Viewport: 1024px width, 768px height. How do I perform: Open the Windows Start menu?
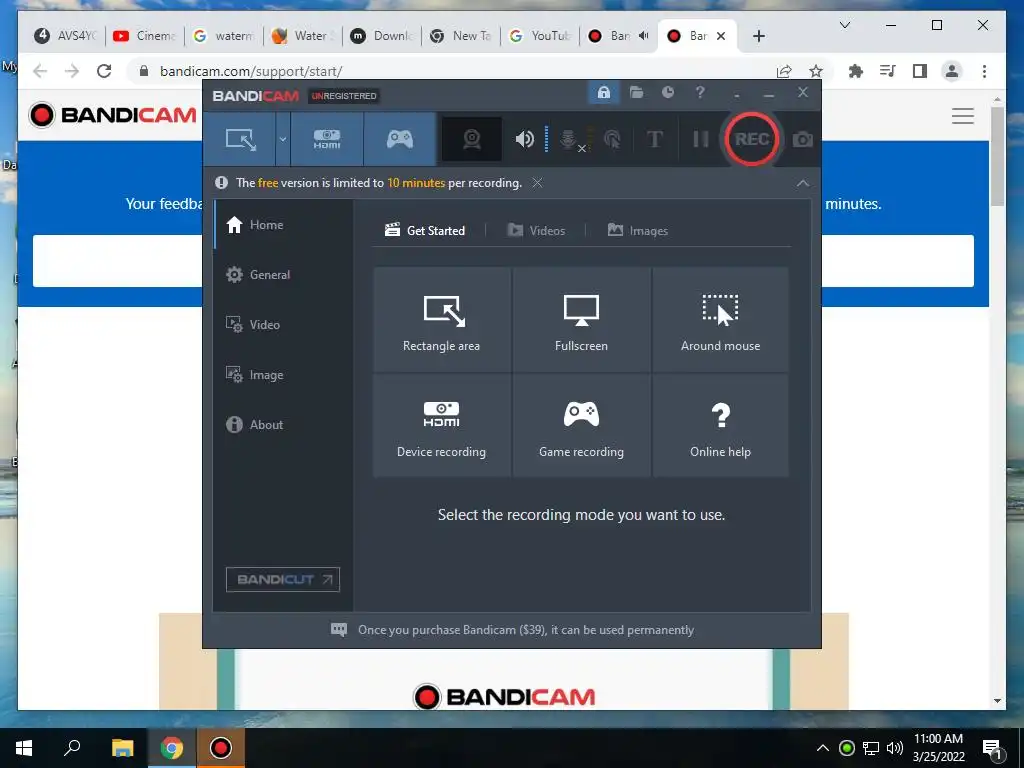[x=24, y=748]
